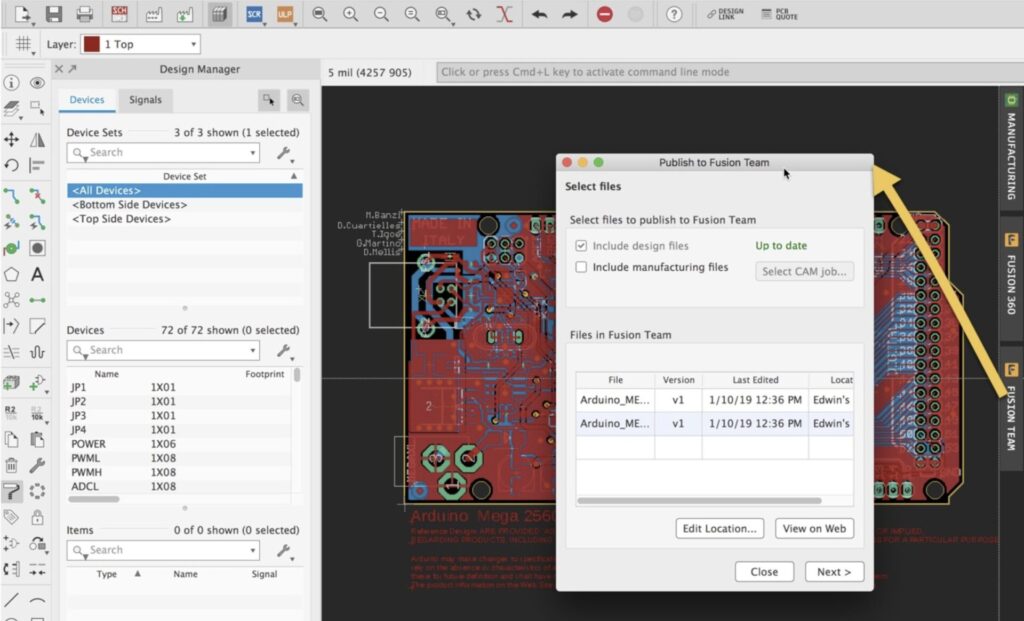Click the View on Web button
This screenshot has height=621, width=1024.
tap(814, 528)
